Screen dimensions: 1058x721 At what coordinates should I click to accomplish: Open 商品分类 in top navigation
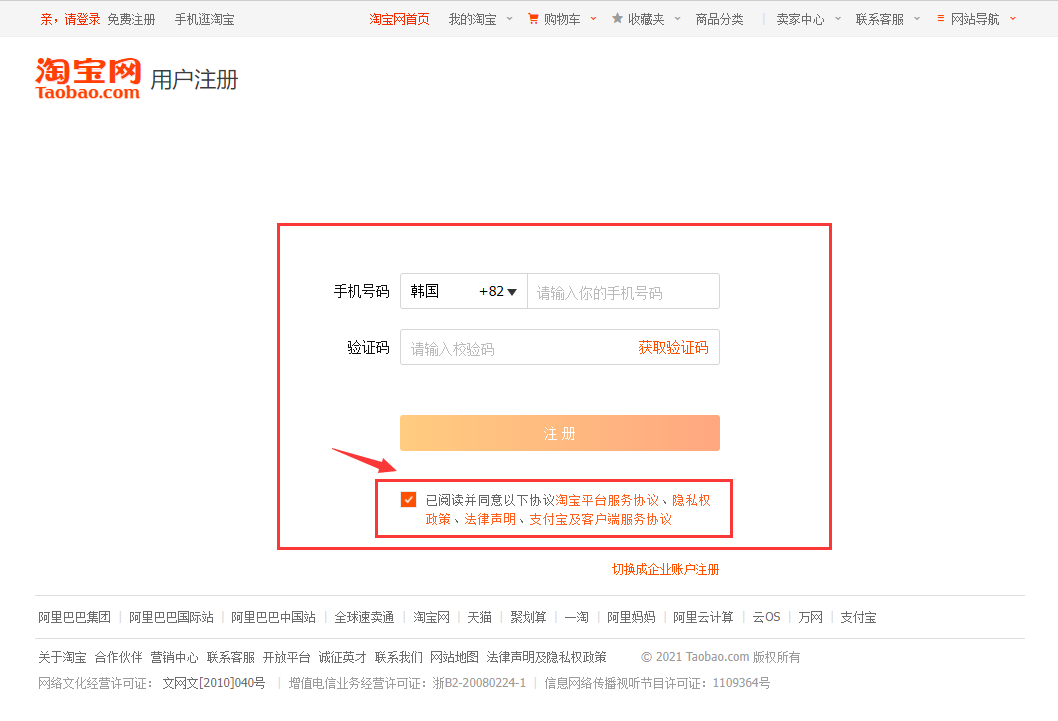click(x=719, y=20)
